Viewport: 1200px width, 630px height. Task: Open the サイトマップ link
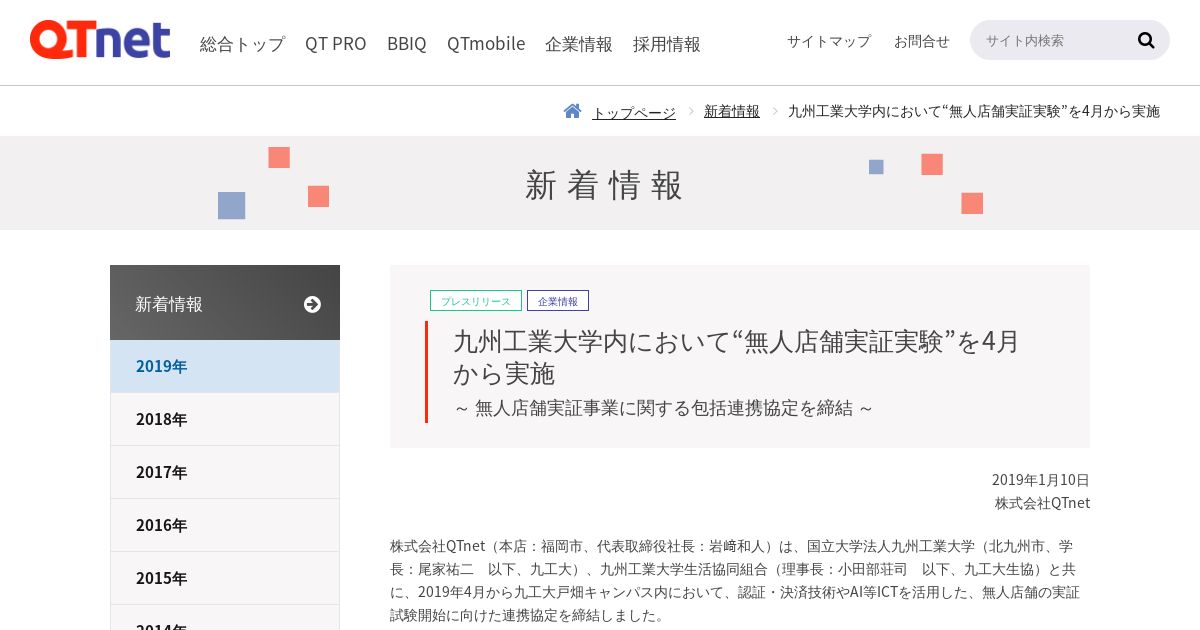(x=828, y=41)
